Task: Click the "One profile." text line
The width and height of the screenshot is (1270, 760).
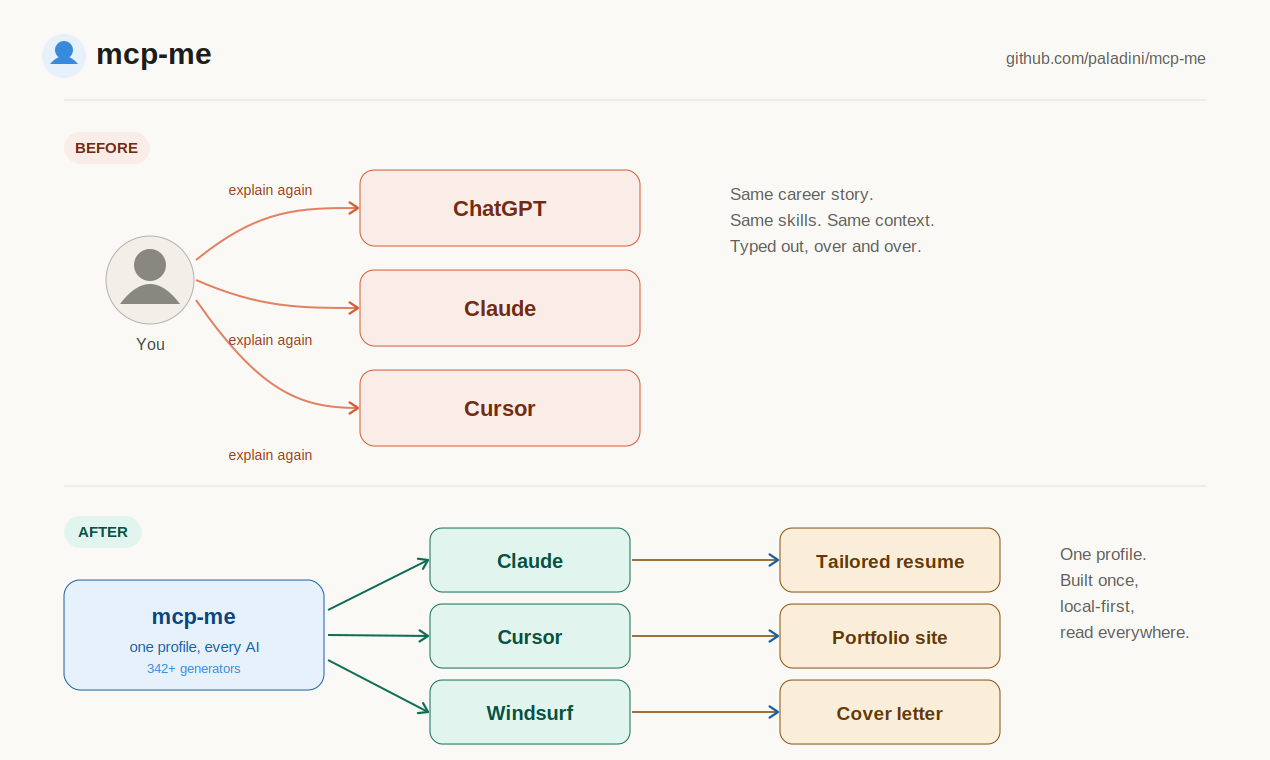Action: (x=1103, y=554)
